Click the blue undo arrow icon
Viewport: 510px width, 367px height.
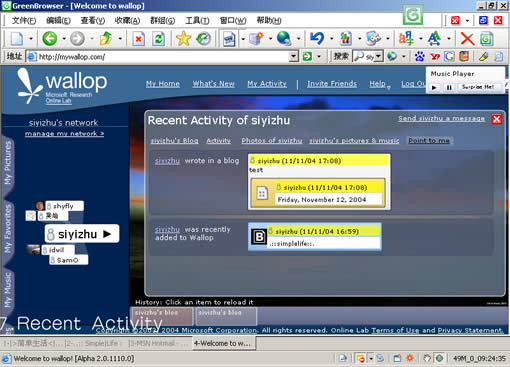(x=317, y=39)
